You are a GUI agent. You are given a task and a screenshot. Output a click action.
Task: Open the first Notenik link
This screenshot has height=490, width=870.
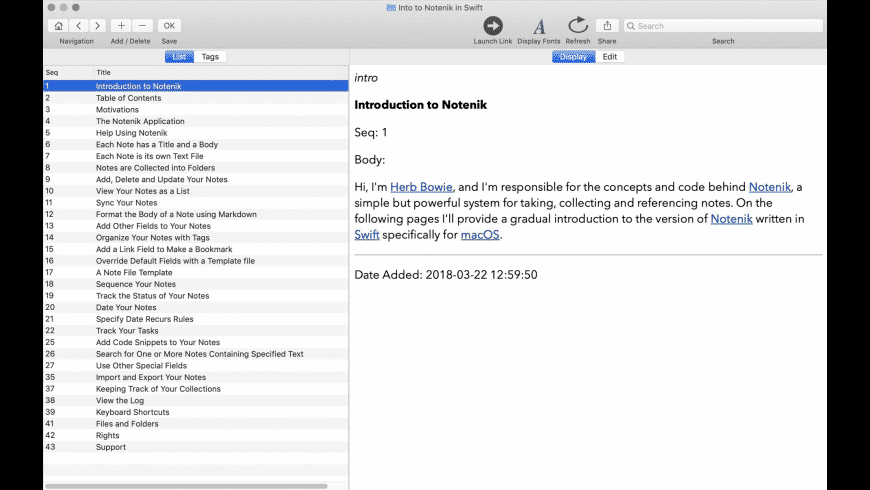(x=770, y=187)
